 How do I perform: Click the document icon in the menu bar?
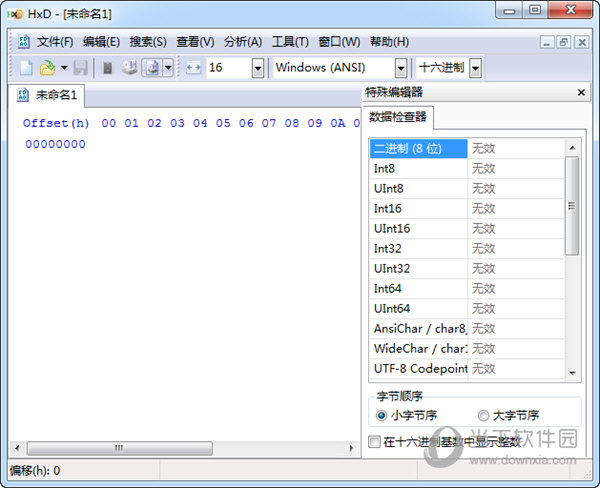tap(23, 41)
